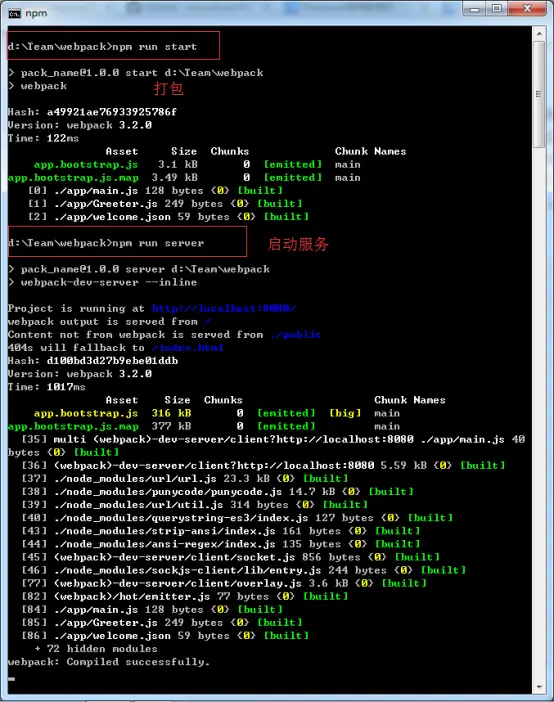554x702 pixels.
Task: Click 'webpack-dev-server --inline' line
Action: pyautogui.click(x=103, y=283)
